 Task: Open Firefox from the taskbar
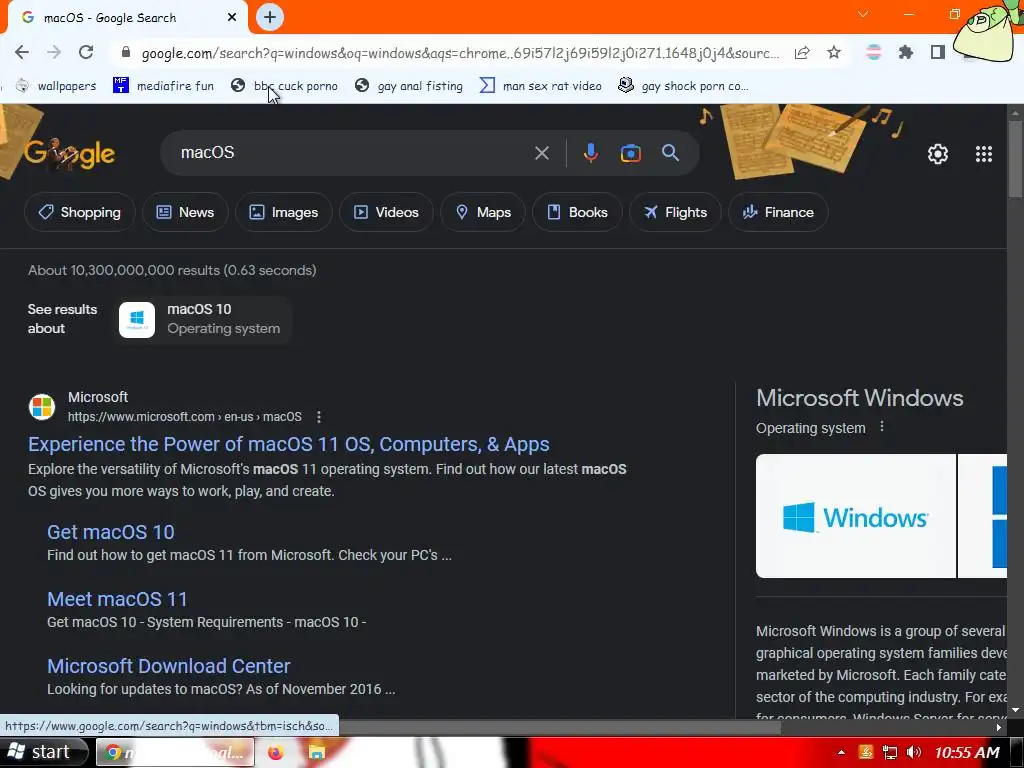coord(276,752)
